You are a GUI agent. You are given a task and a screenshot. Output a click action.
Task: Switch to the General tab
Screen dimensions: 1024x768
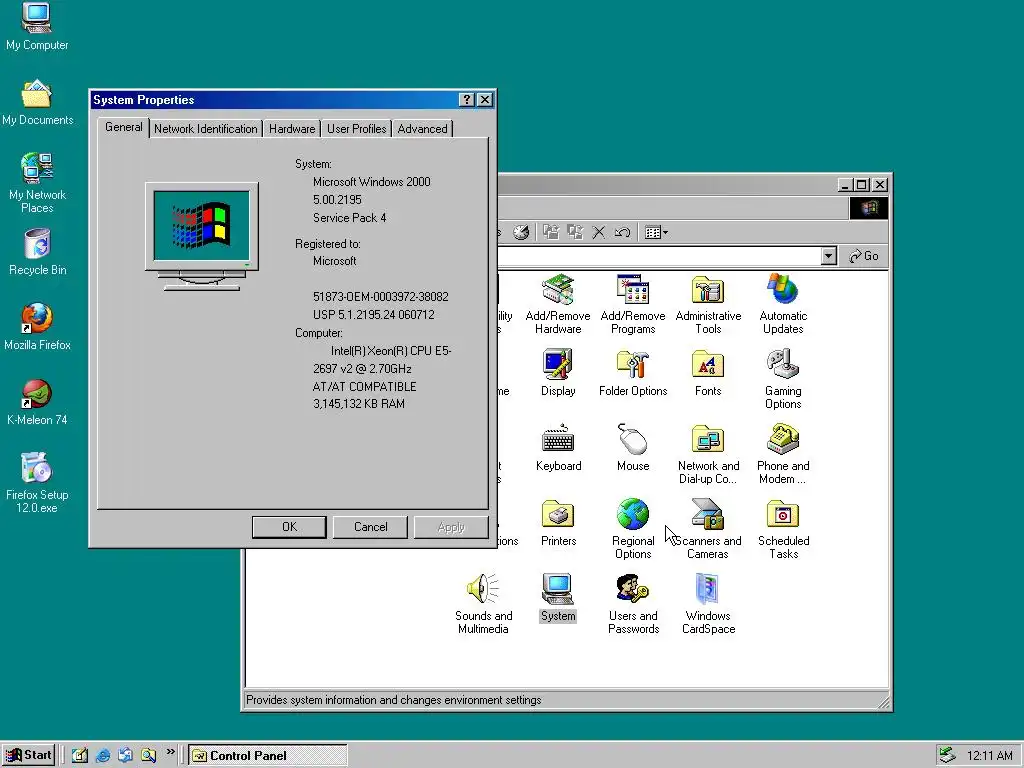[123, 127]
